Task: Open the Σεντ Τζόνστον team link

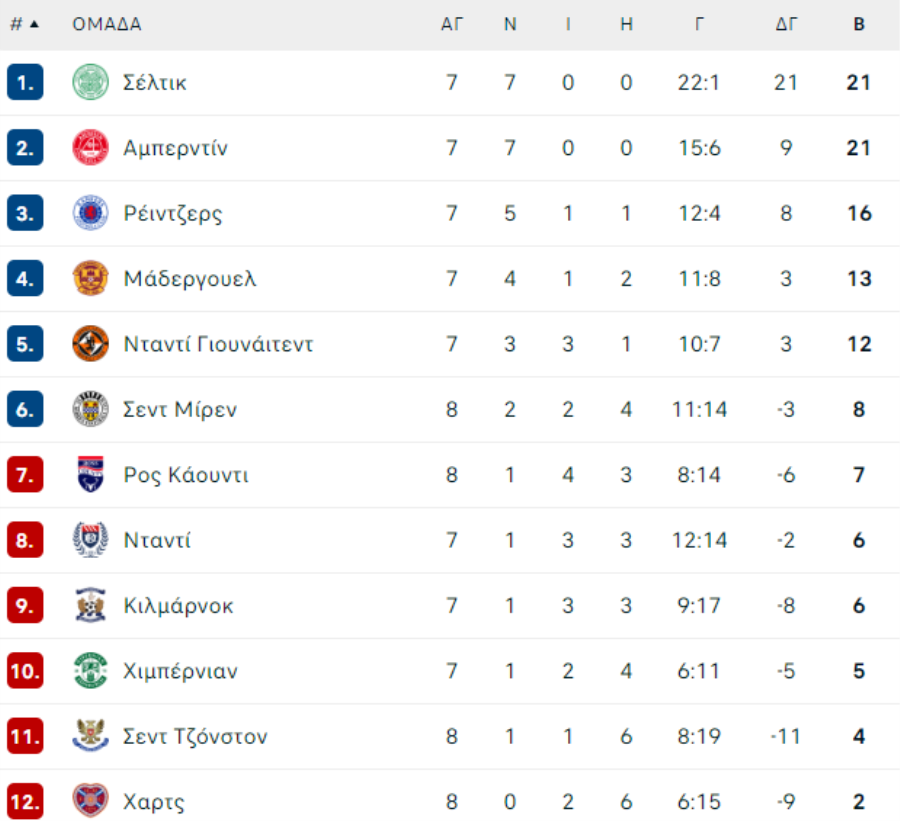Action: click(195, 737)
